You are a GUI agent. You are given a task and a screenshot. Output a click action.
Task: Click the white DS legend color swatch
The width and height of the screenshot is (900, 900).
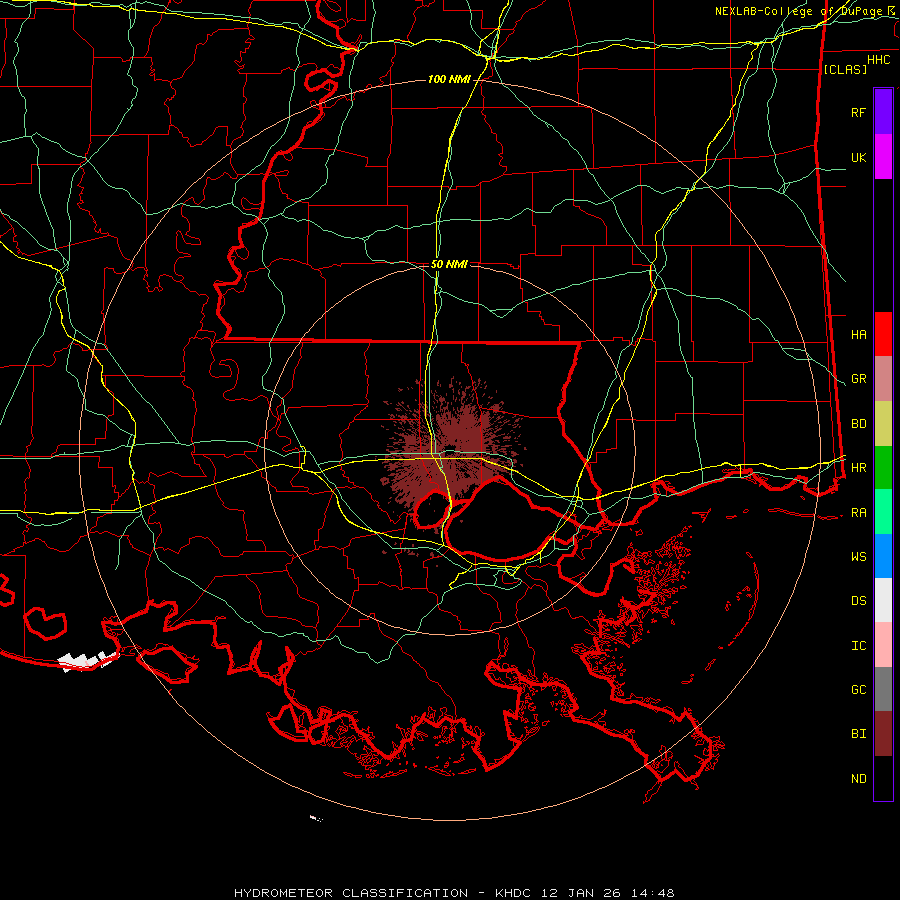tap(883, 600)
